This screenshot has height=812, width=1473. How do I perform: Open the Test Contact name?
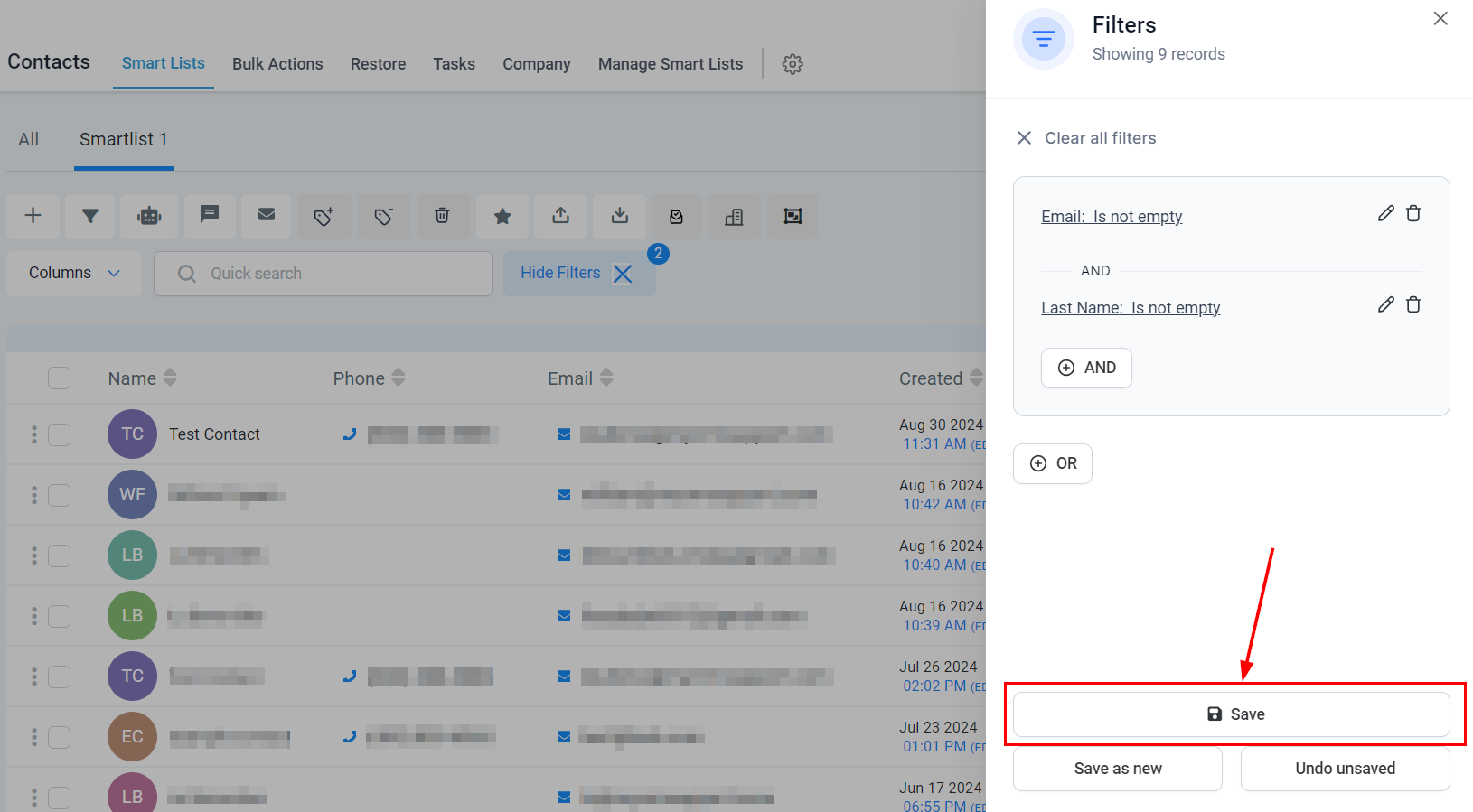(214, 434)
